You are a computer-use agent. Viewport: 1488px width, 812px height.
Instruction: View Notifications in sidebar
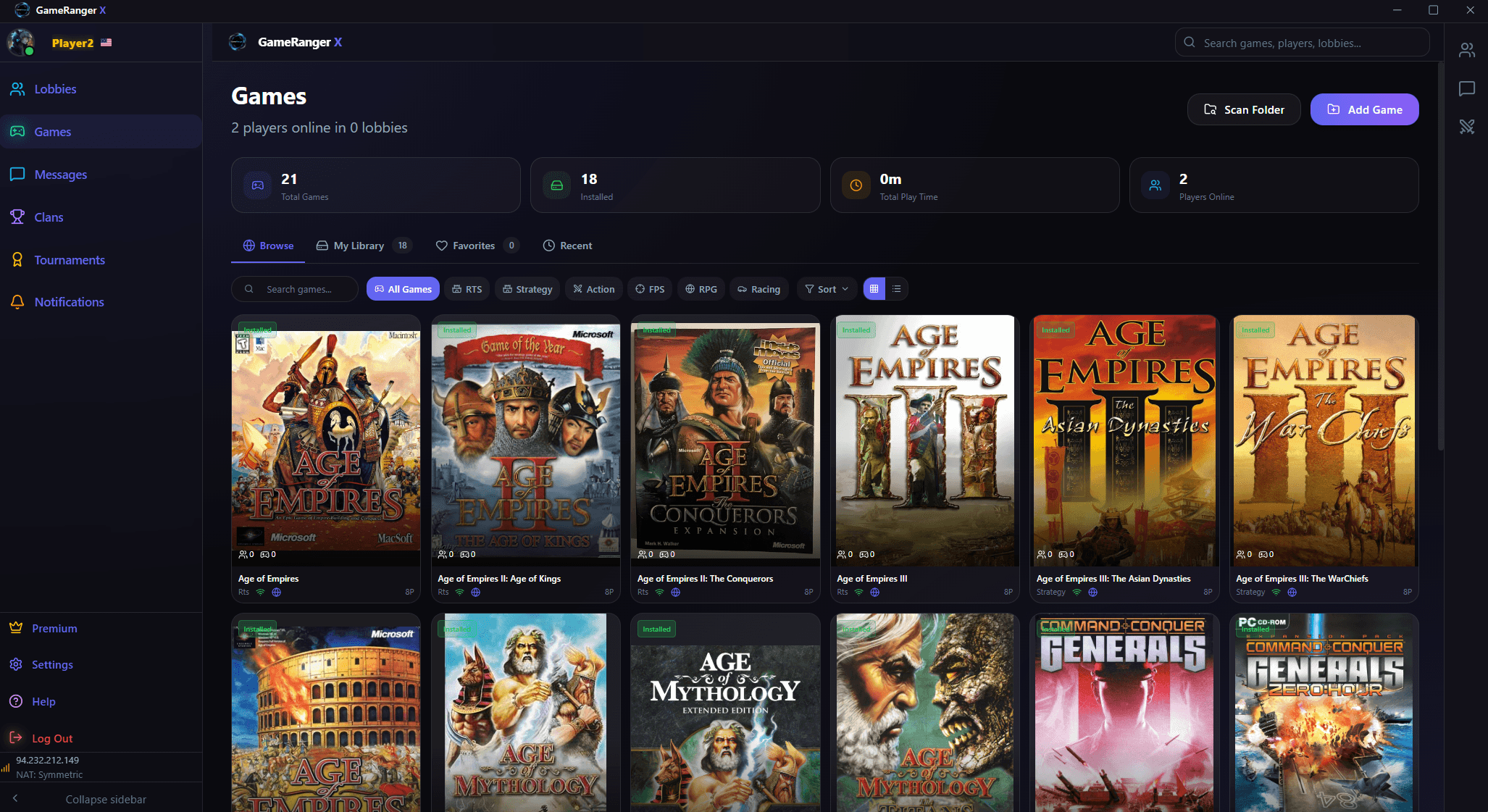tap(101, 302)
